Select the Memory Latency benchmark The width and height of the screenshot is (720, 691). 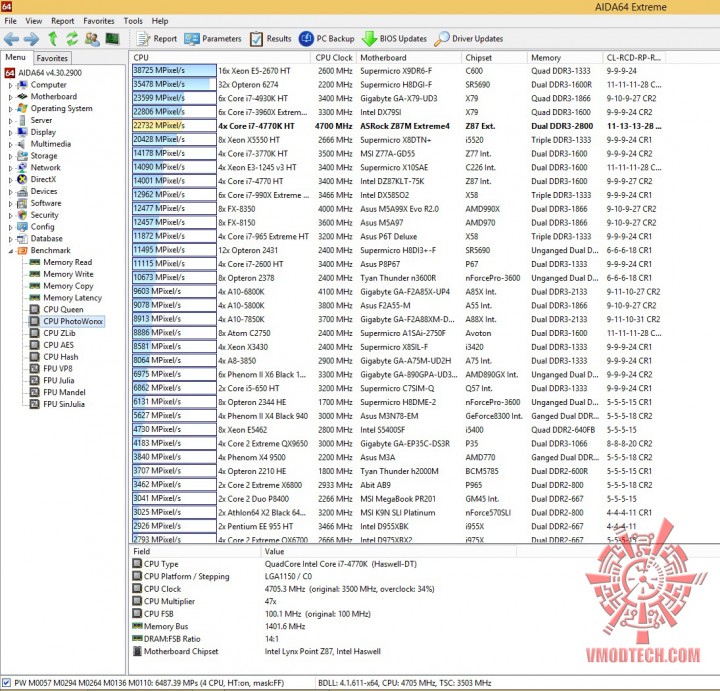pos(73,298)
